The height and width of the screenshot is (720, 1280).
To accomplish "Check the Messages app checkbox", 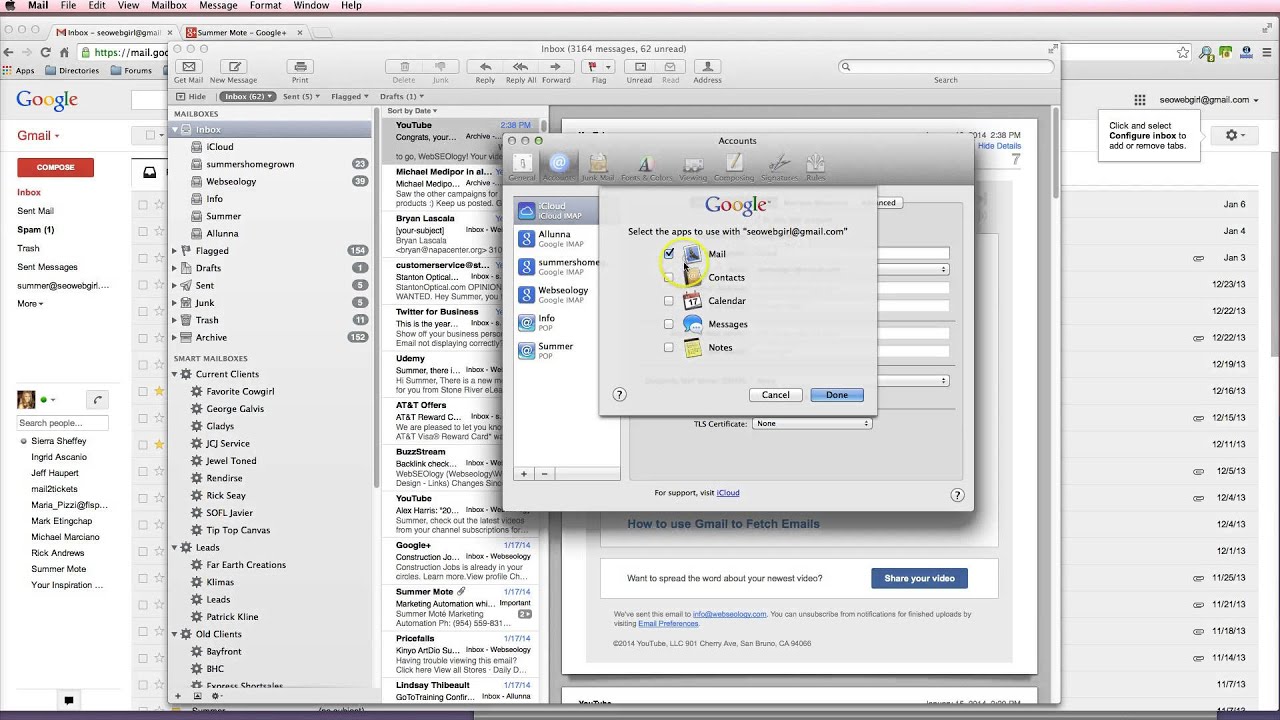I will [x=669, y=324].
